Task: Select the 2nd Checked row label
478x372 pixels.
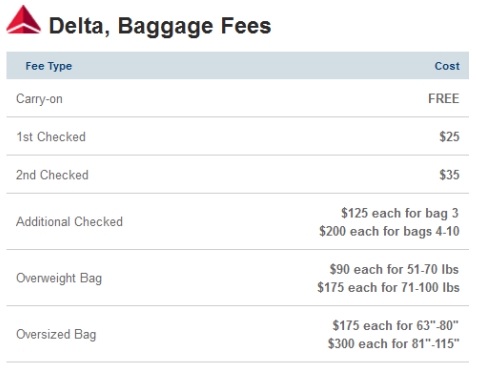Action: click(52, 175)
